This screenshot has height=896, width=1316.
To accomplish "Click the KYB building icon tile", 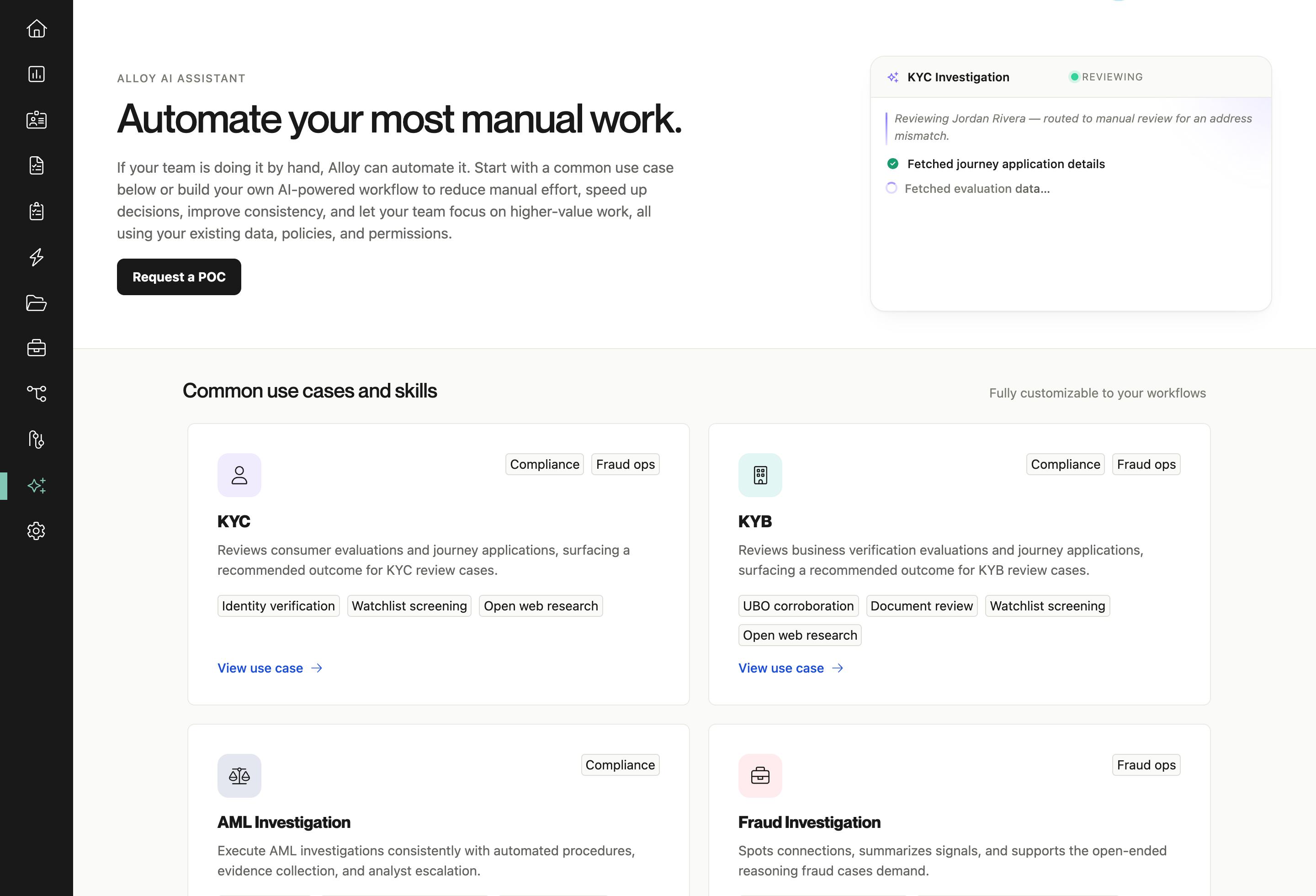I will (x=760, y=475).
